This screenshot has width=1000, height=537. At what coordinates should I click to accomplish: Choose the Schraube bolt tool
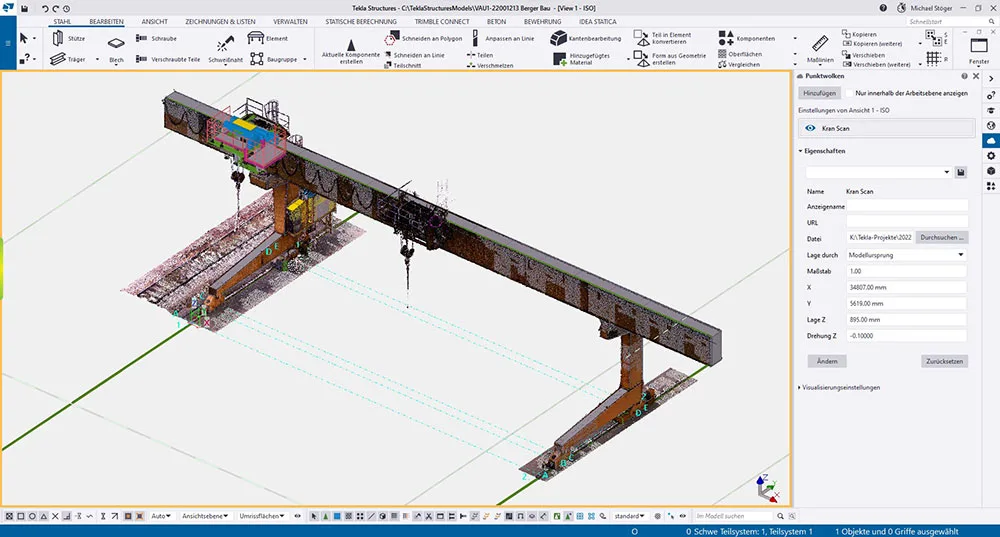156,38
